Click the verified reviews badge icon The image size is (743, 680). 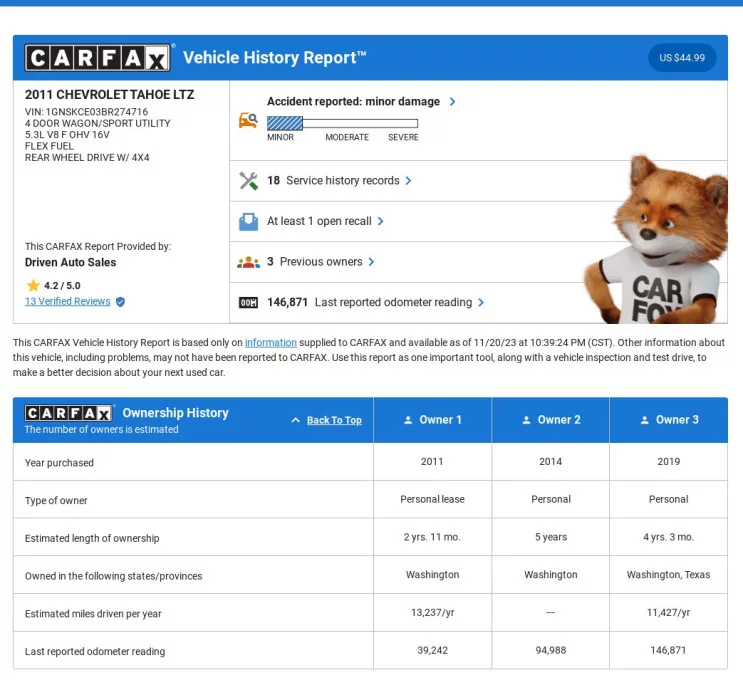(x=121, y=301)
